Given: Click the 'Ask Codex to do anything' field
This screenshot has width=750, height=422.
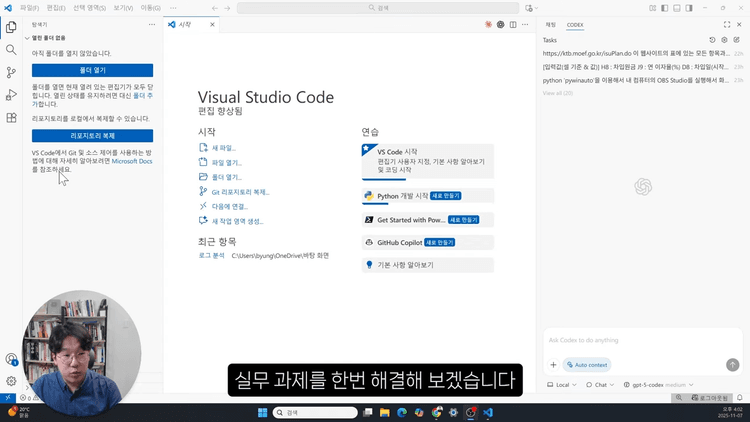Looking at the screenshot, I should tap(640, 340).
